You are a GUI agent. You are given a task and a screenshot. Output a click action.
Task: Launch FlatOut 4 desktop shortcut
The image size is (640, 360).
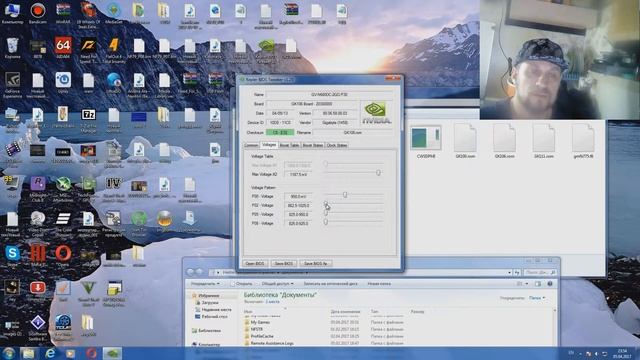pyautogui.click(x=113, y=50)
